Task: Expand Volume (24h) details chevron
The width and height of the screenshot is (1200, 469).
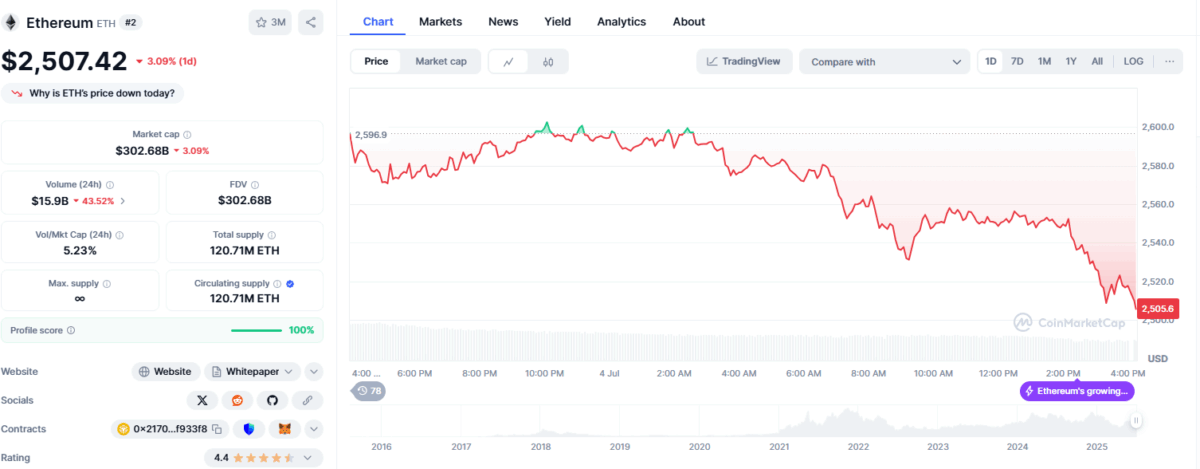Action: tap(123, 201)
